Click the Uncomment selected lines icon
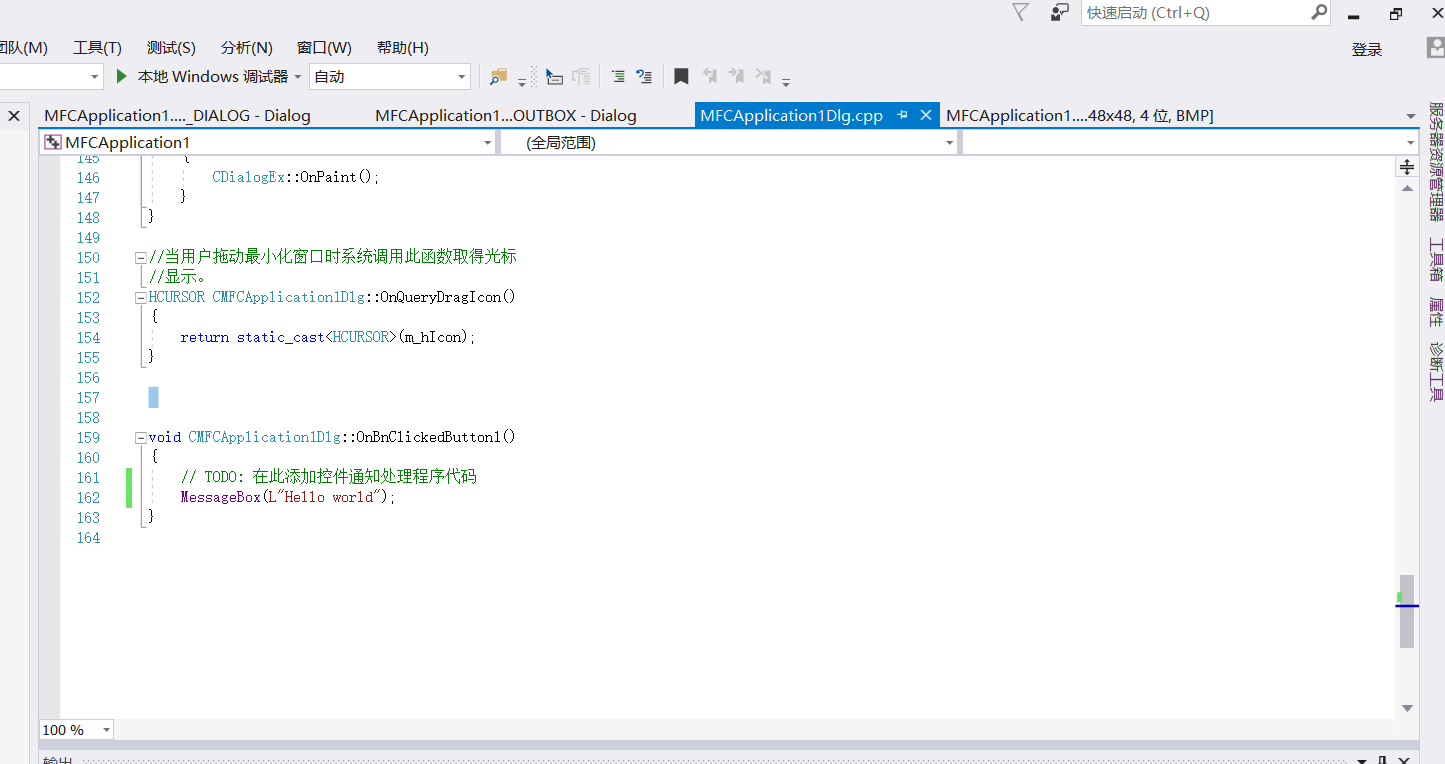This screenshot has width=1445, height=764. 645,76
